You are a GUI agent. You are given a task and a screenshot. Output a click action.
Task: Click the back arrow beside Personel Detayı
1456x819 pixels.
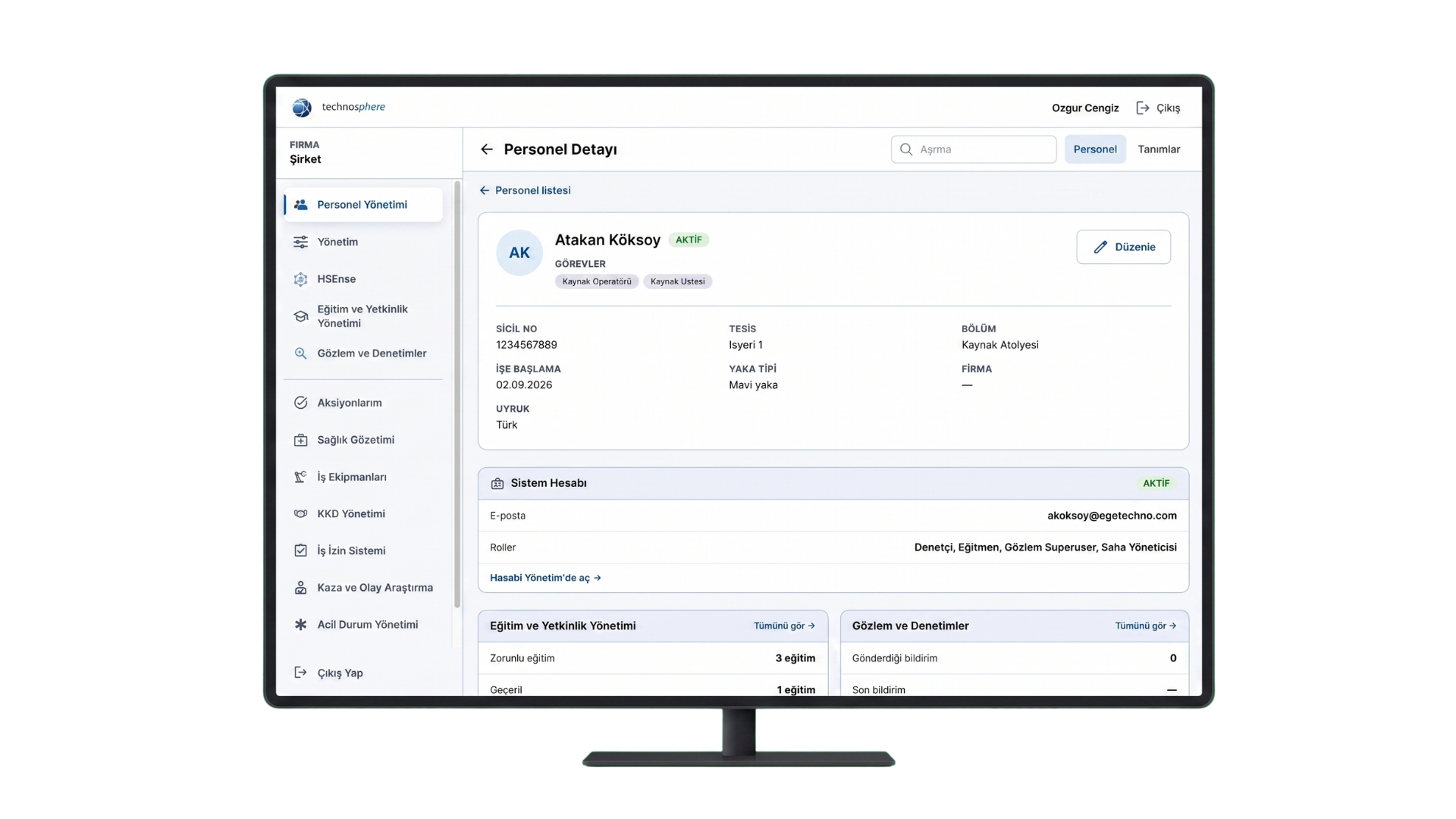[487, 149]
